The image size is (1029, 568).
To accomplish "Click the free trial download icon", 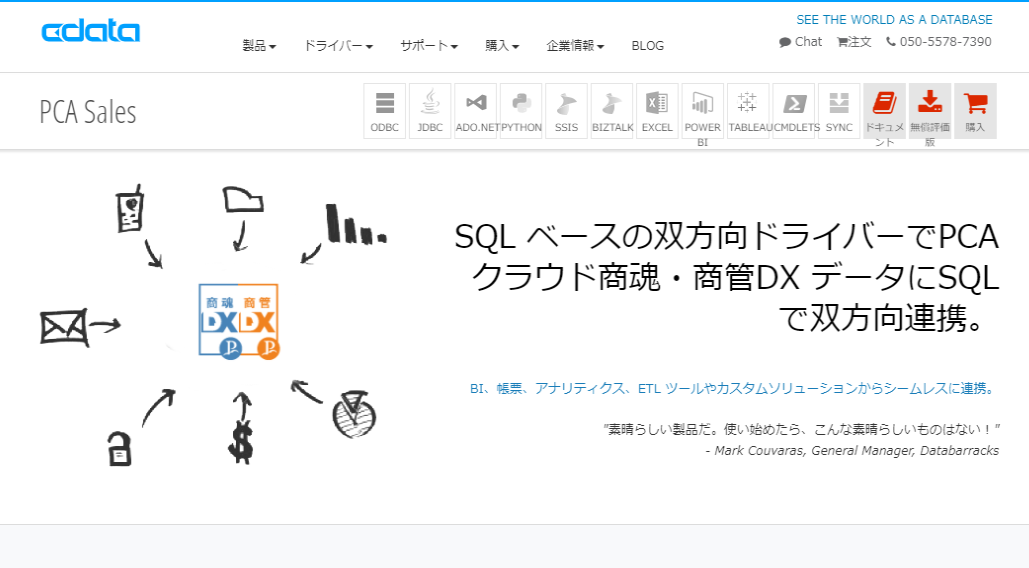I will [930, 111].
